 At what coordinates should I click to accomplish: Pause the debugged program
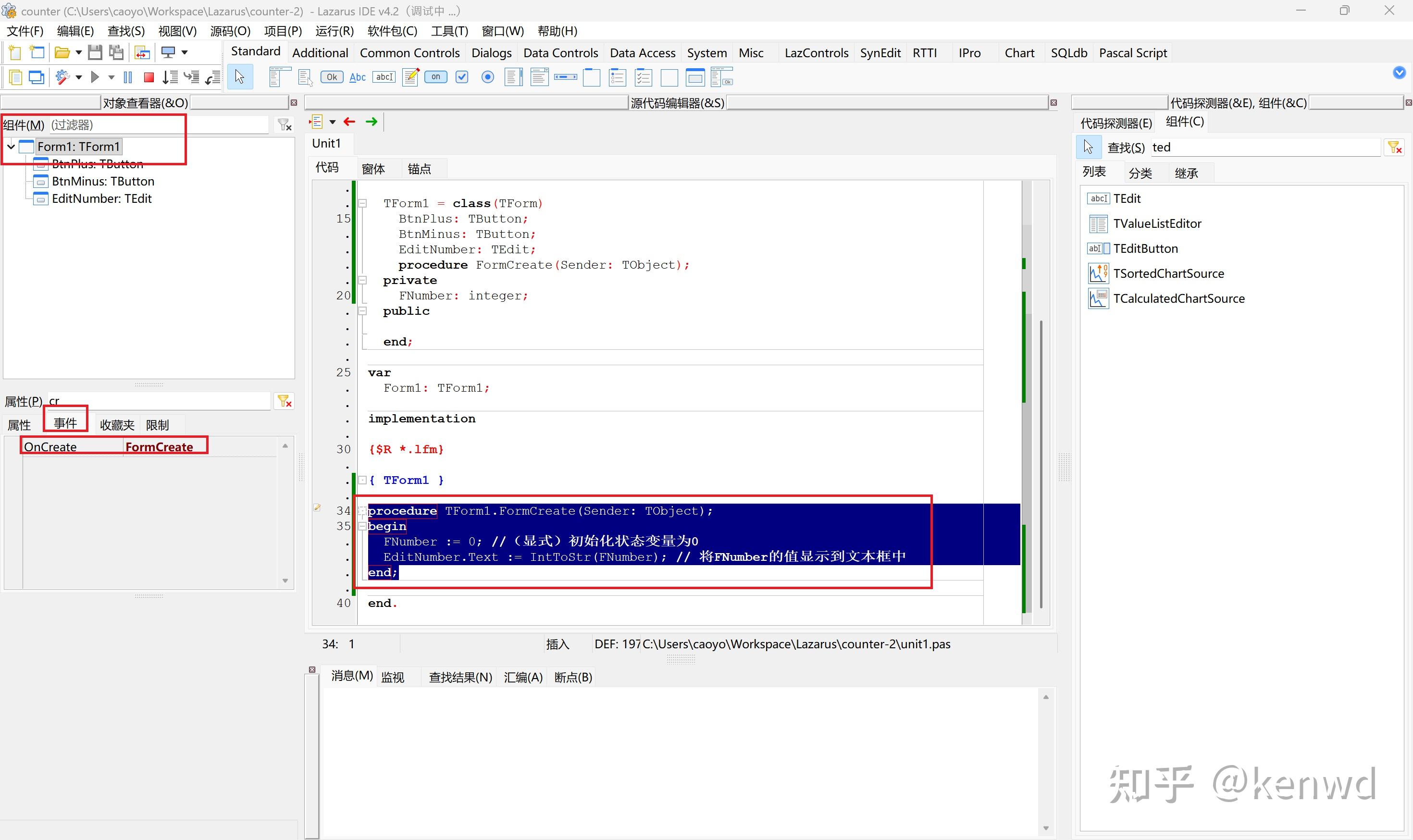(128, 77)
